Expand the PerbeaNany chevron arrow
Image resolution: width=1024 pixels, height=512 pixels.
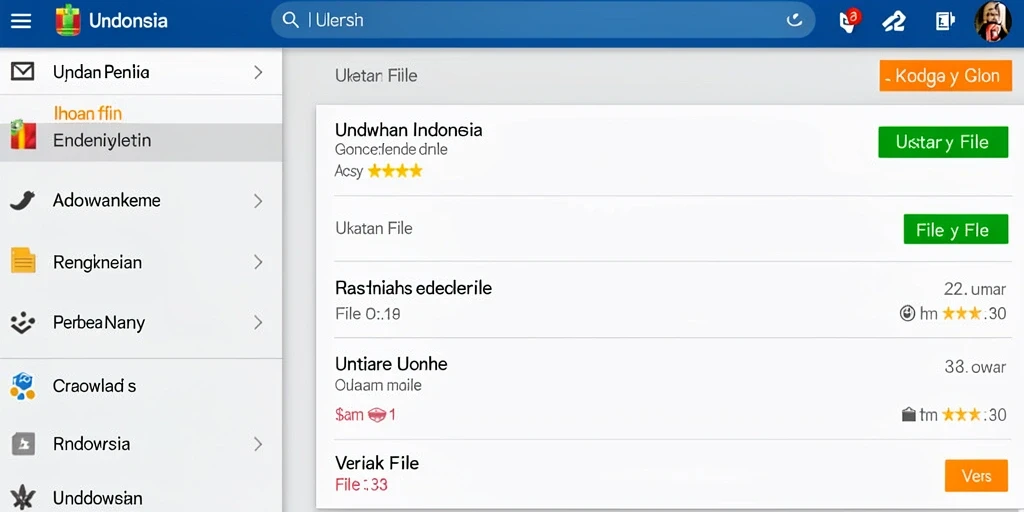258,323
